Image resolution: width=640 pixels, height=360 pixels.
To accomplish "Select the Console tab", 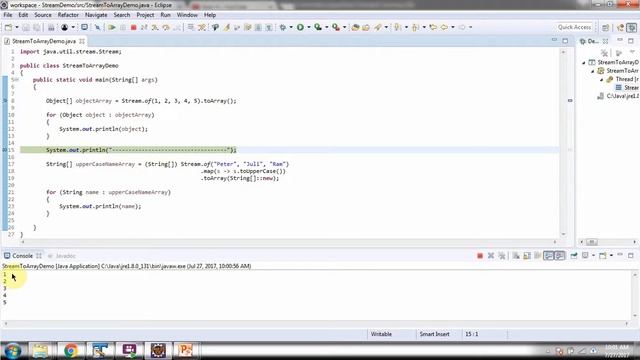I will (22, 256).
